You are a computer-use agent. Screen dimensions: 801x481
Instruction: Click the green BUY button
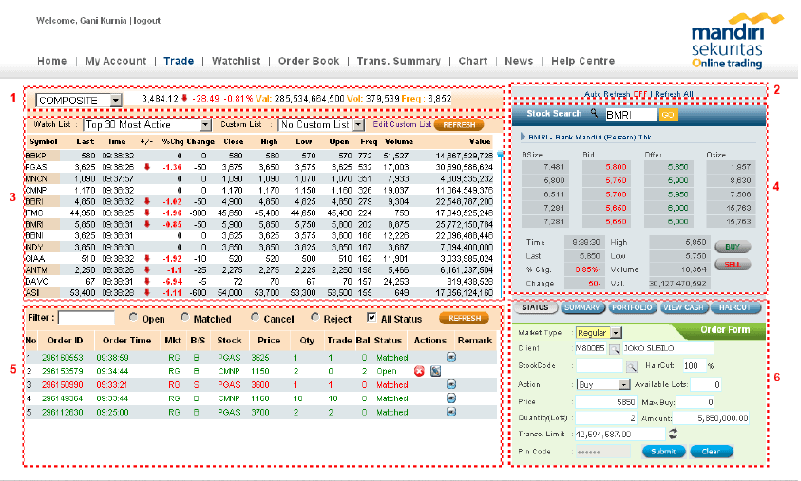pos(733,247)
